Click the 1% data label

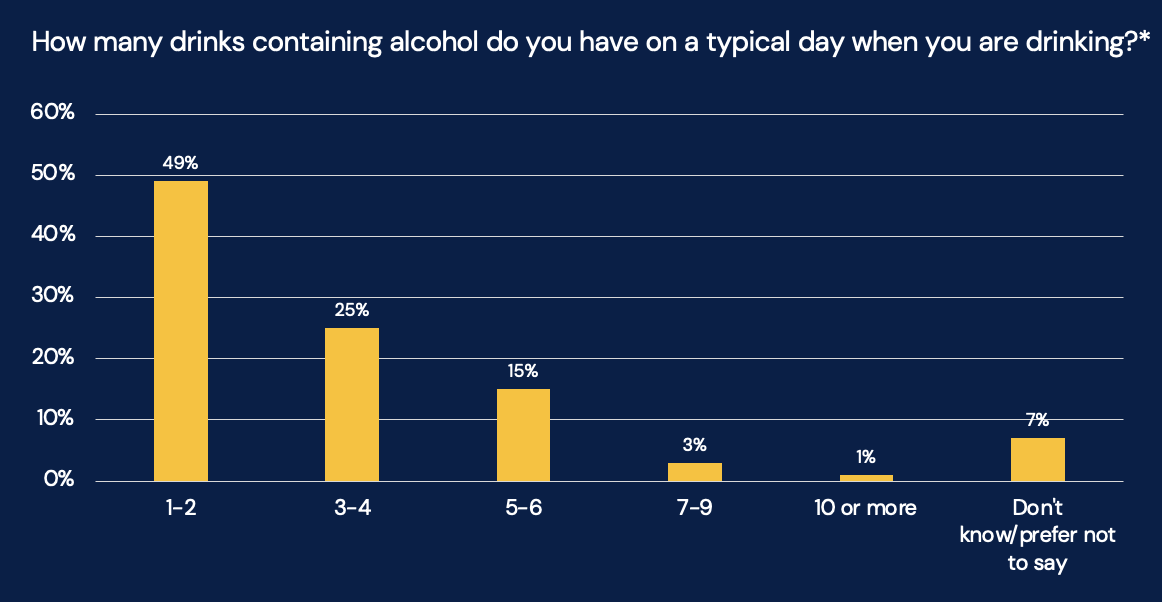[866, 458]
